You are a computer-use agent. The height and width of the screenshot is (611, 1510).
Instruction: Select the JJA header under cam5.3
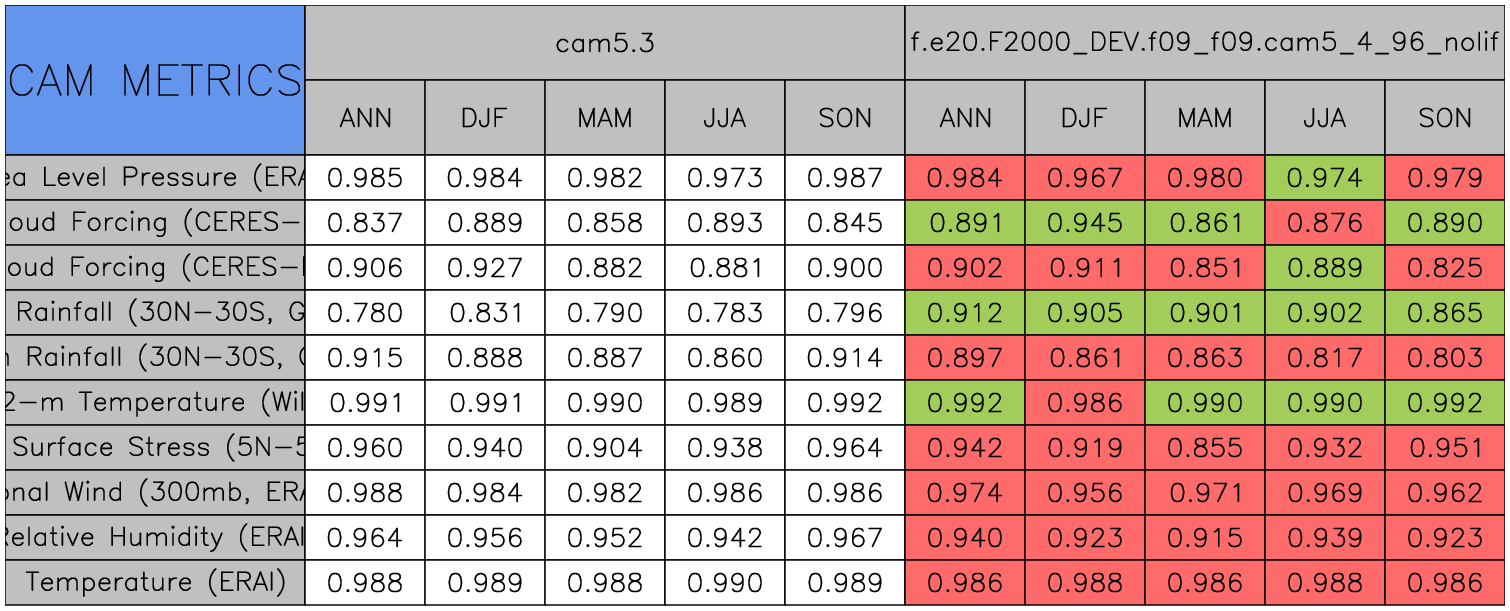725,118
